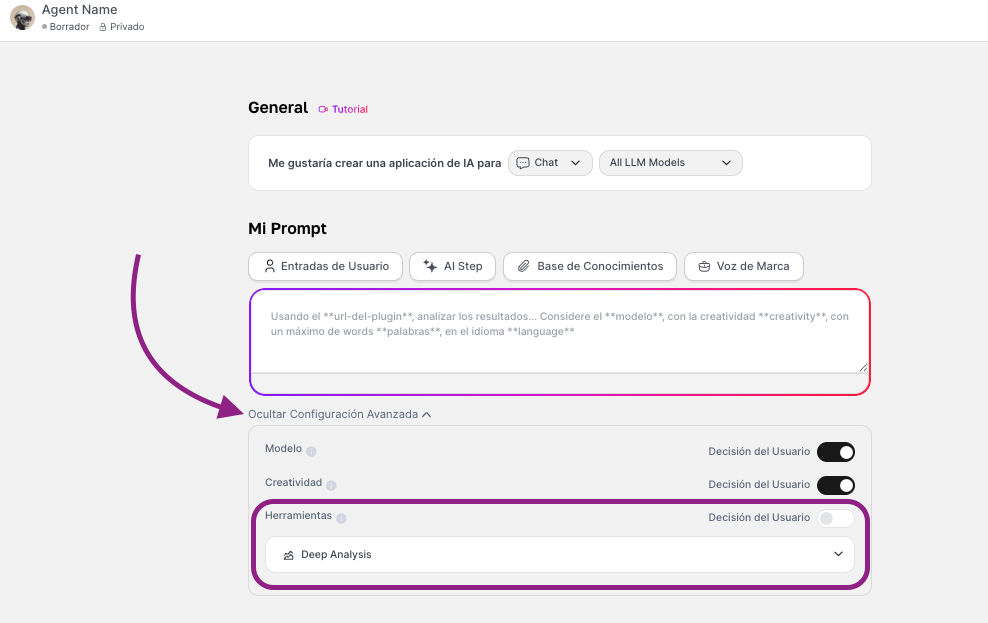Open the Deep Analysis tools dropdown
988x623 pixels.
560,554
